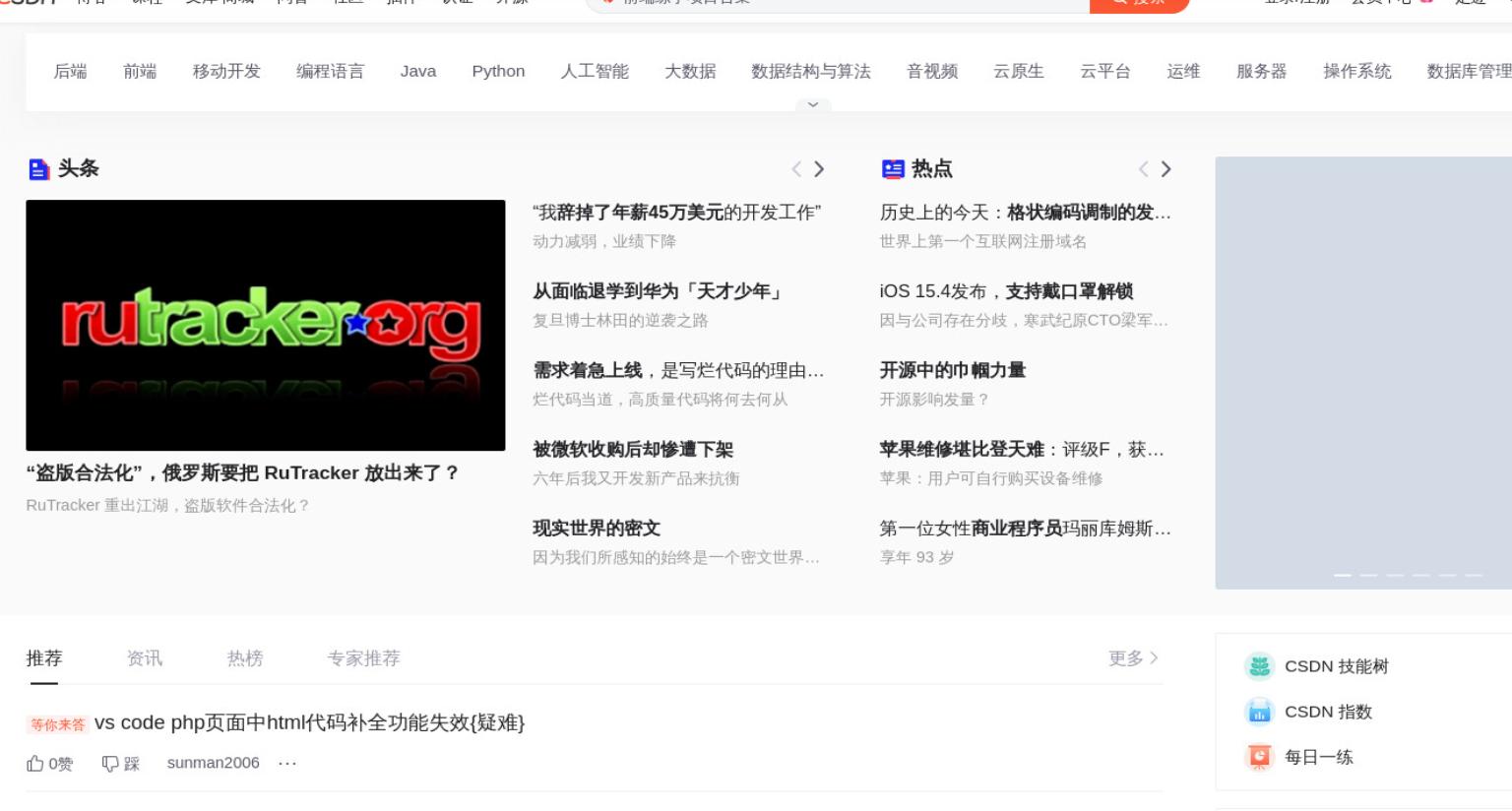1512x811 pixels.
Task: Open 开源中的巾帼力量 article
Action: click(x=953, y=370)
